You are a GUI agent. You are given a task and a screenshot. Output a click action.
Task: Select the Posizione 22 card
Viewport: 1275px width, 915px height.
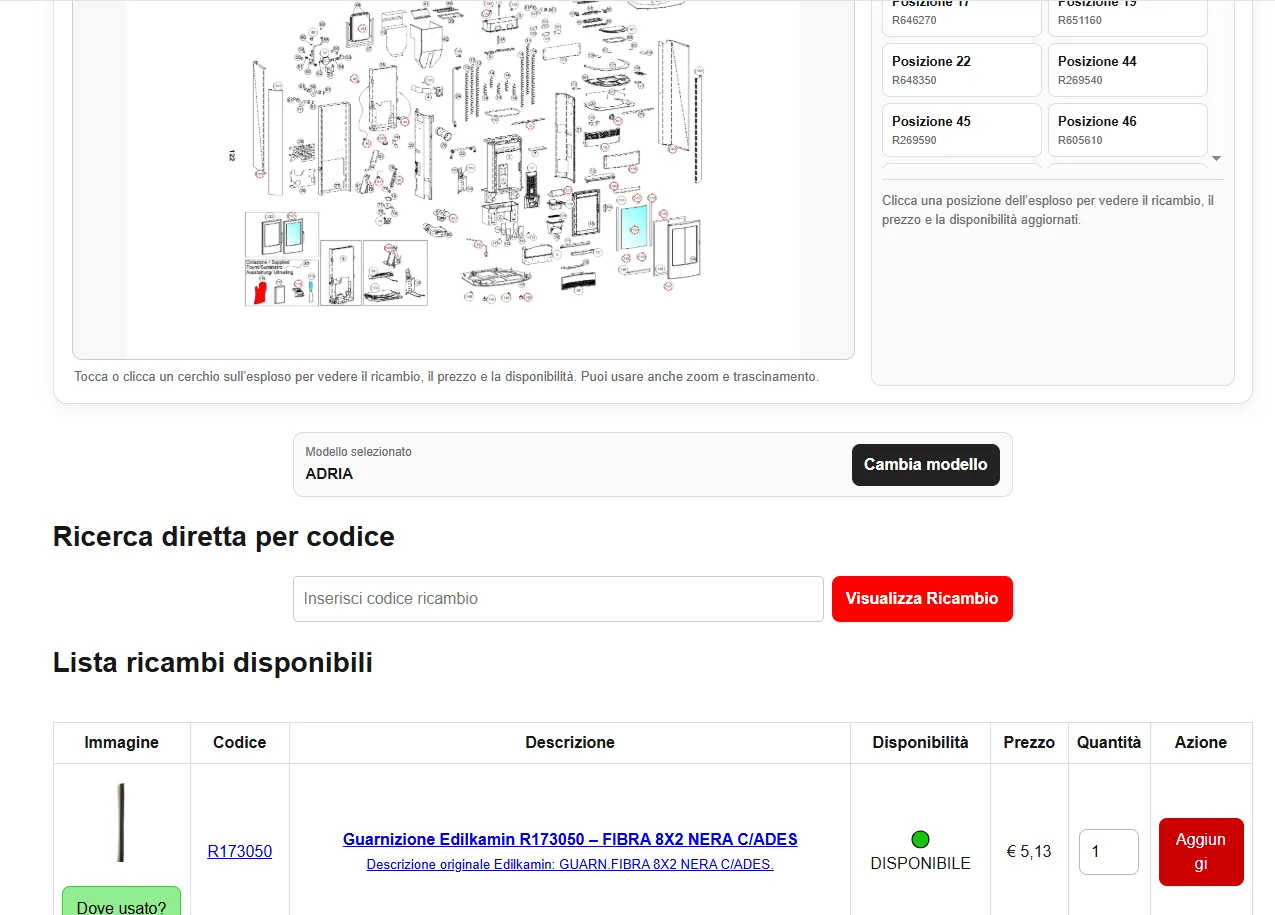962,70
